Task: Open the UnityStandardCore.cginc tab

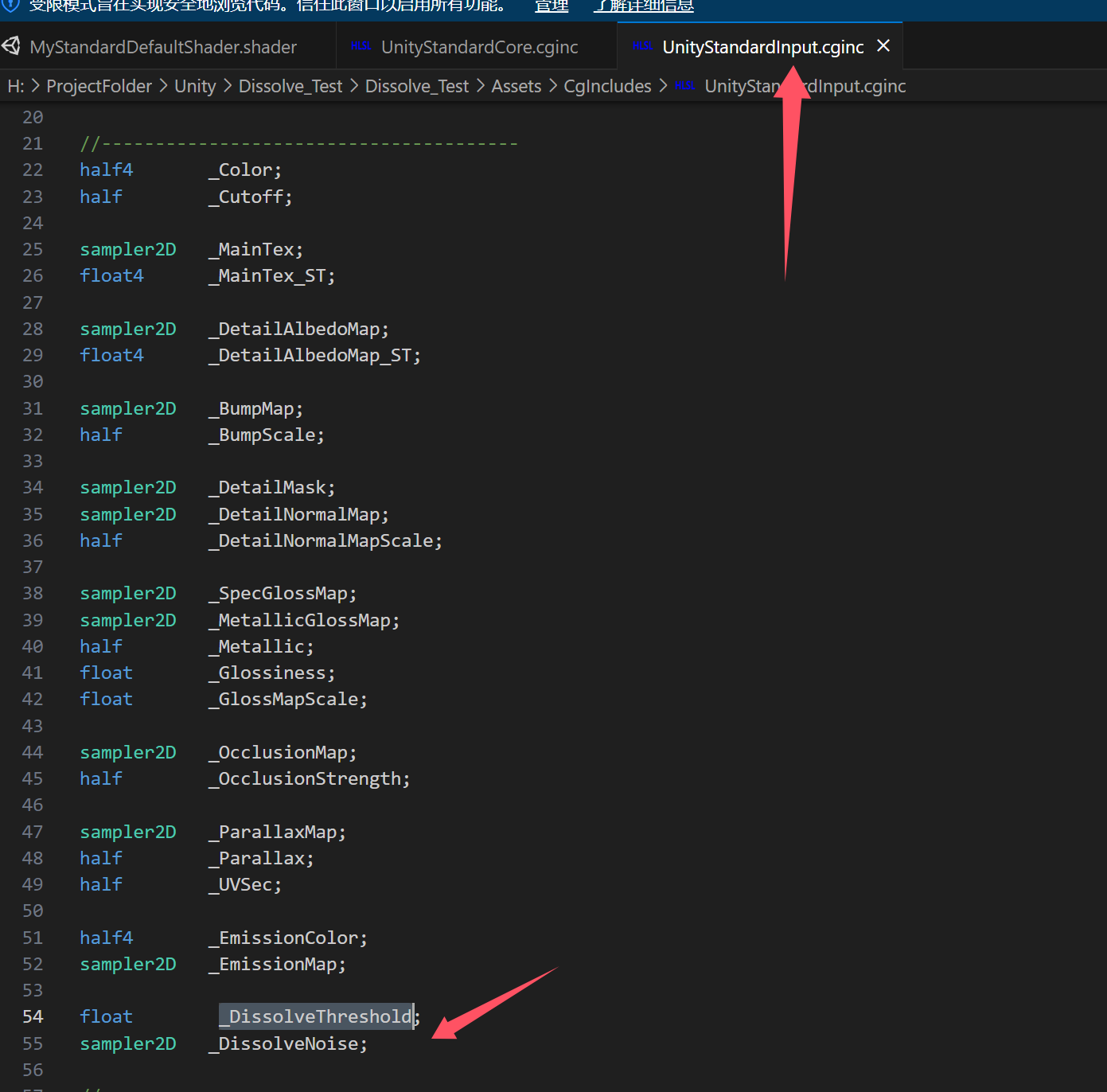Action: 479,47
